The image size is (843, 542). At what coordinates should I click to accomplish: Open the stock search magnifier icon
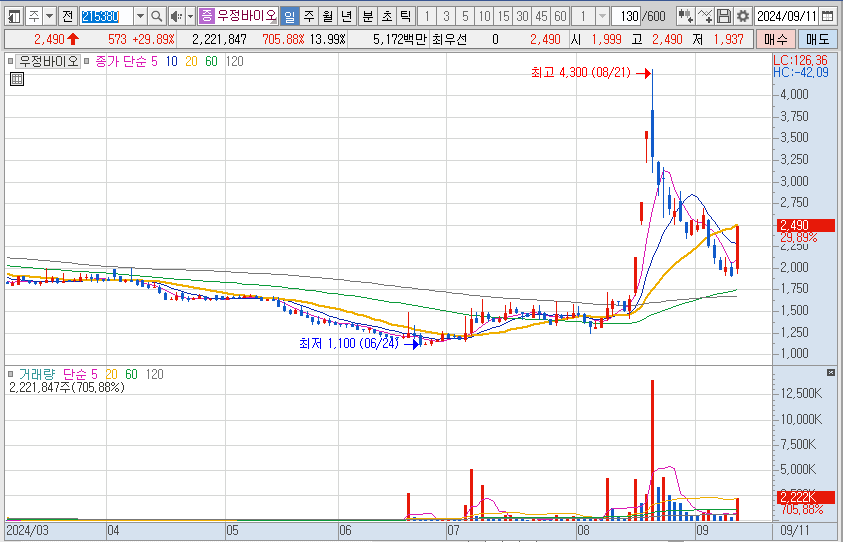coord(156,17)
